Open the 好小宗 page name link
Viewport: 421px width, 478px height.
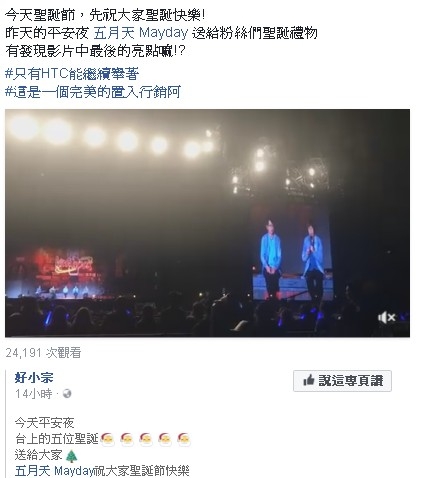34,378
